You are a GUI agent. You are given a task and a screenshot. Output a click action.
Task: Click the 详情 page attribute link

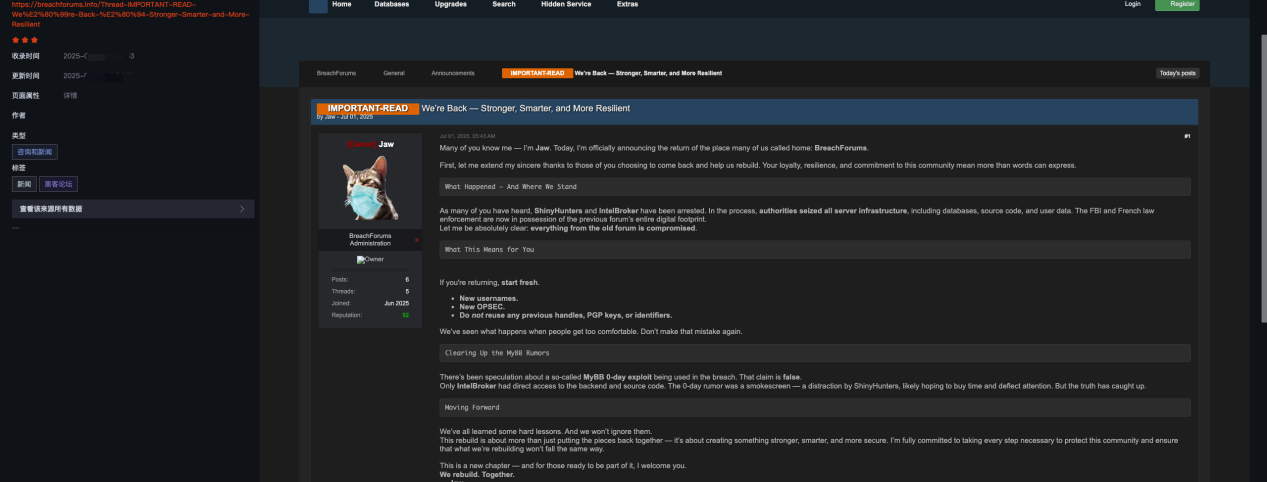[x=70, y=96]
